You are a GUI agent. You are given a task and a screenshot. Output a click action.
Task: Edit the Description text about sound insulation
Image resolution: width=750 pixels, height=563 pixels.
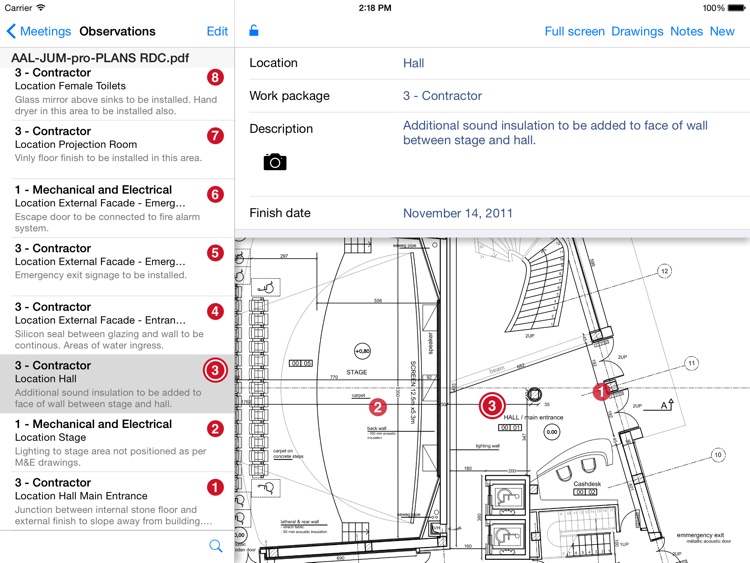555,132
